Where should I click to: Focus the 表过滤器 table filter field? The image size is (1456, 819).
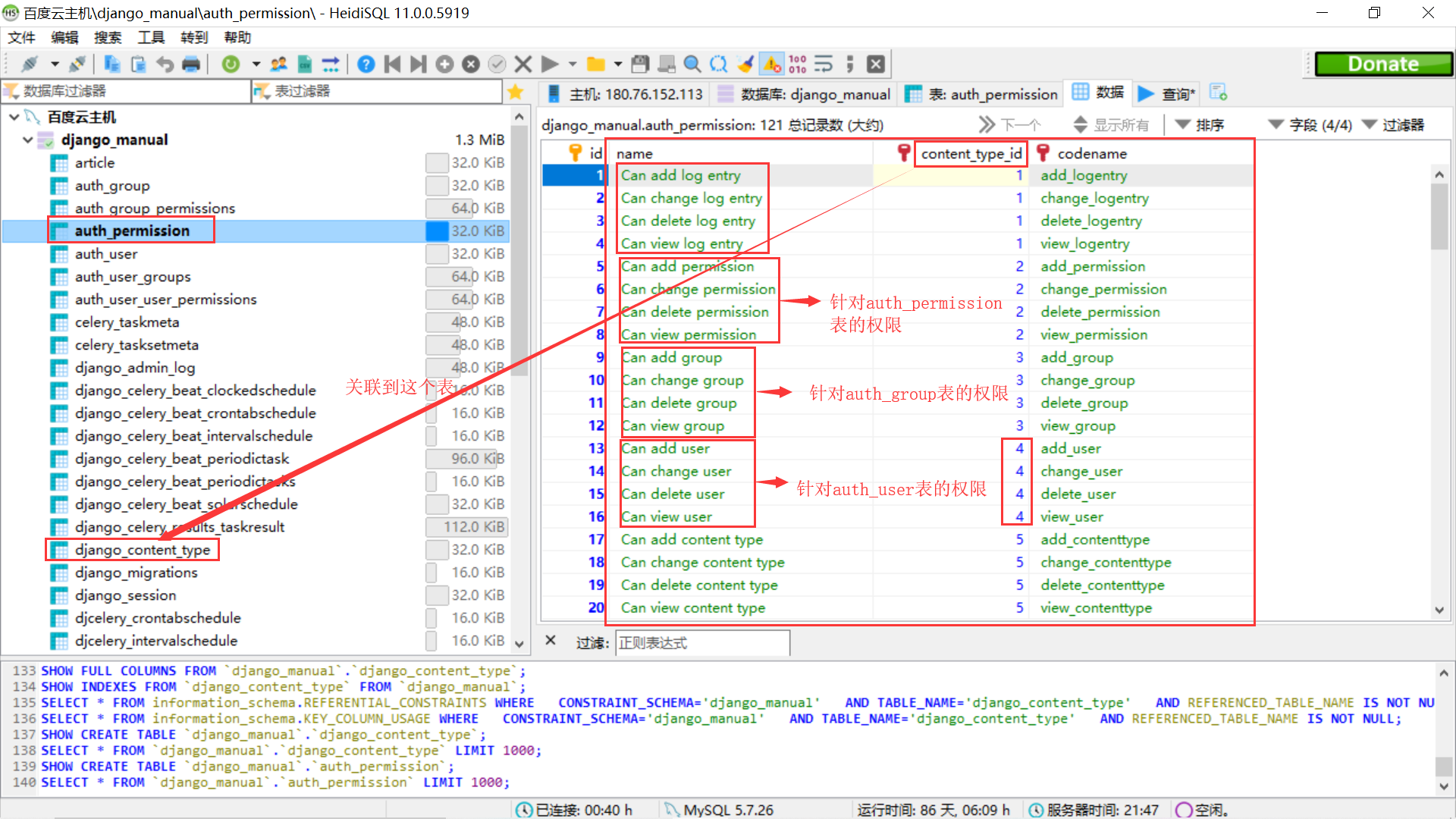[377, 91]
